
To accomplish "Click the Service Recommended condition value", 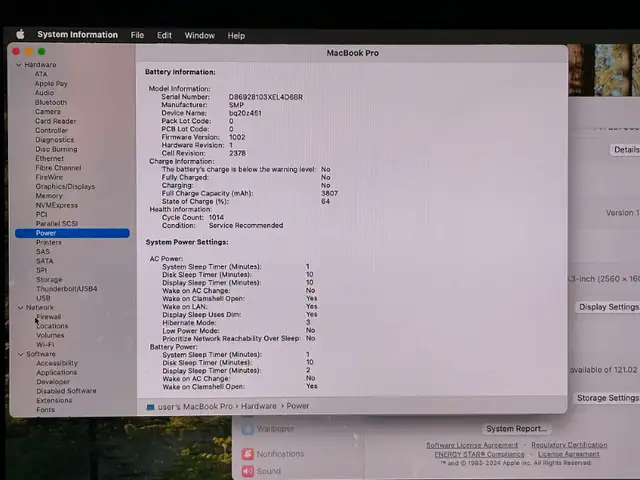I will (x=246, y=225).
